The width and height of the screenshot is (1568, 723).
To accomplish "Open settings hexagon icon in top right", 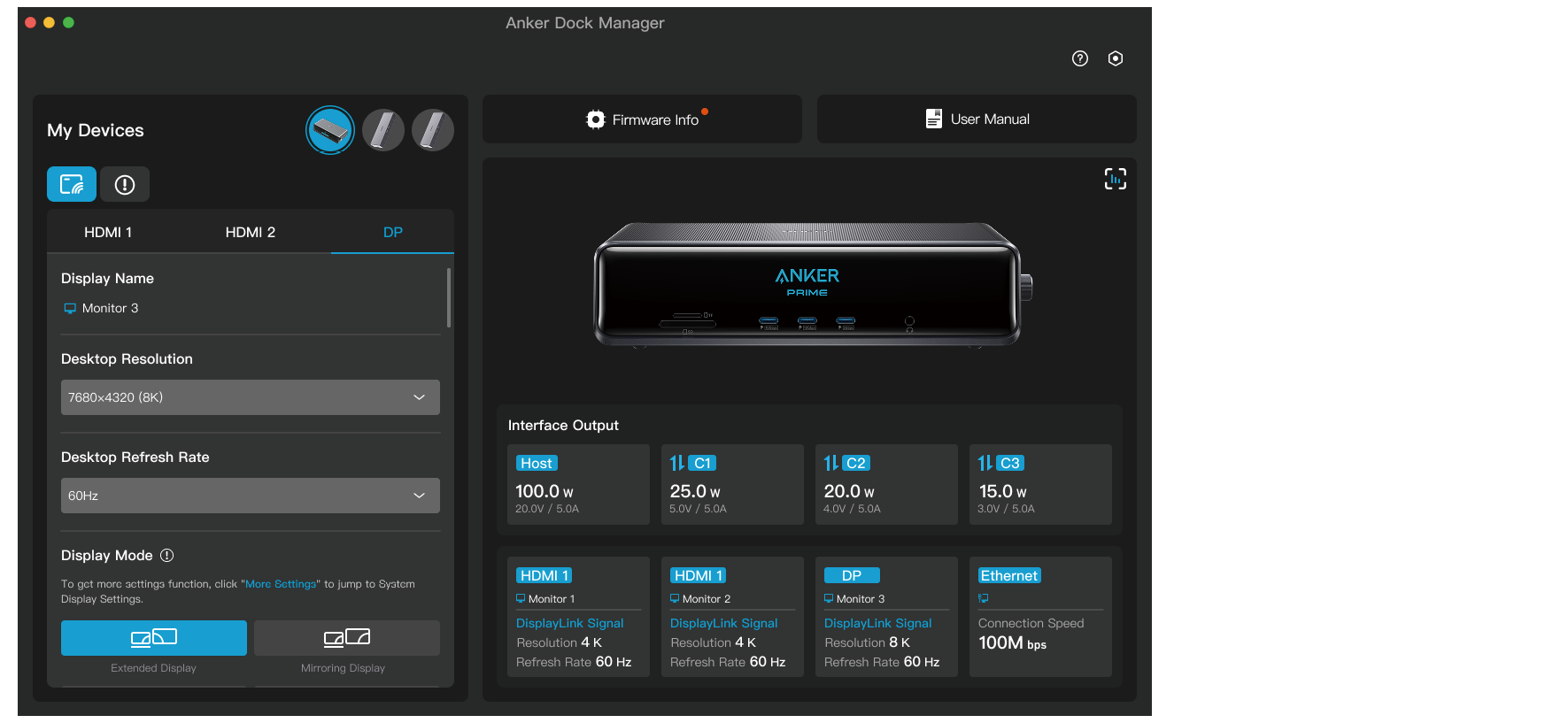I will 1116,58.
